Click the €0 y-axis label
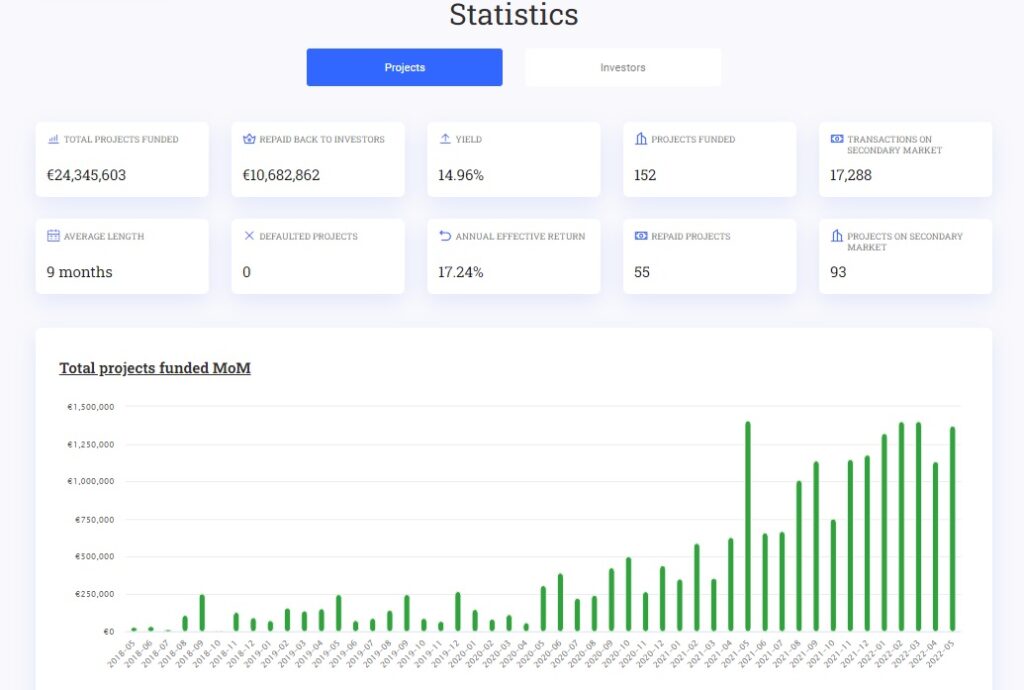Screen dimensions: 1024x690 tap(108, 631)
